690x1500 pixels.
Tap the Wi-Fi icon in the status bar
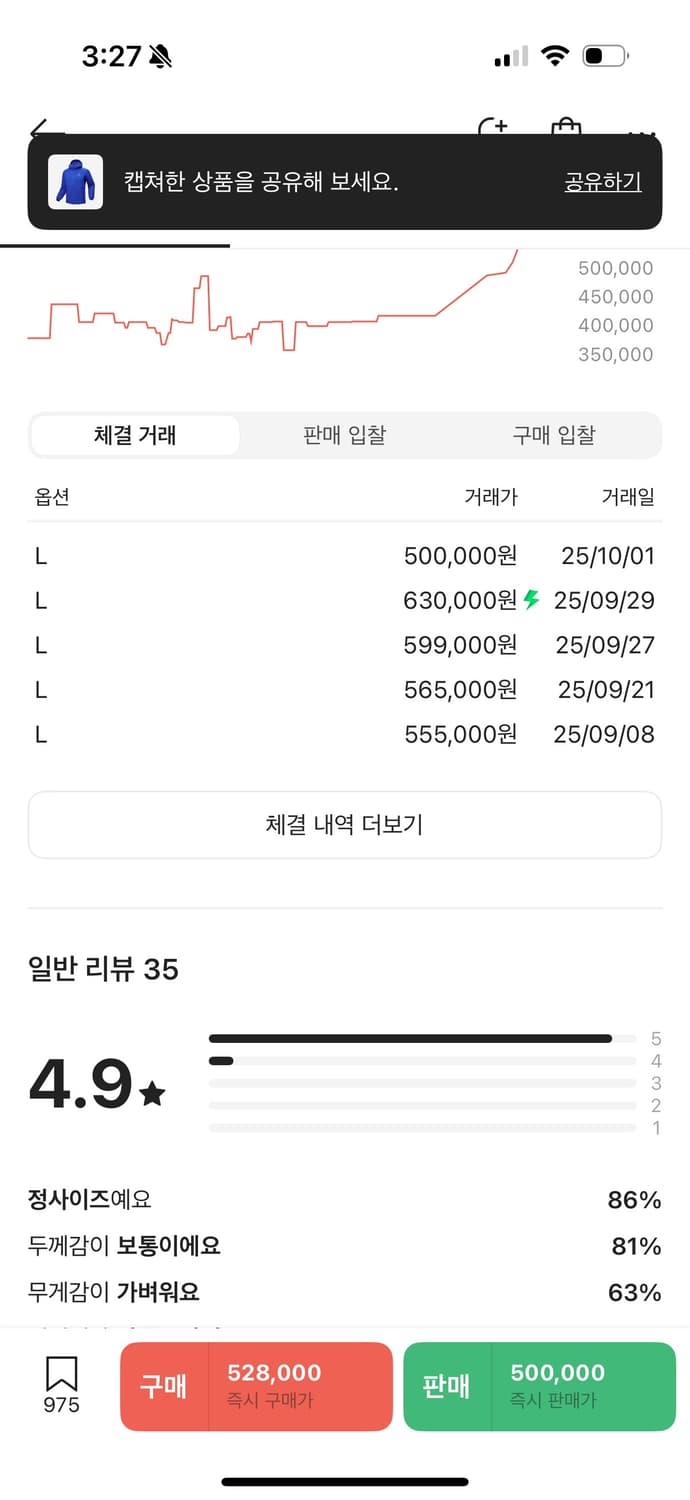tap(555, 56)
